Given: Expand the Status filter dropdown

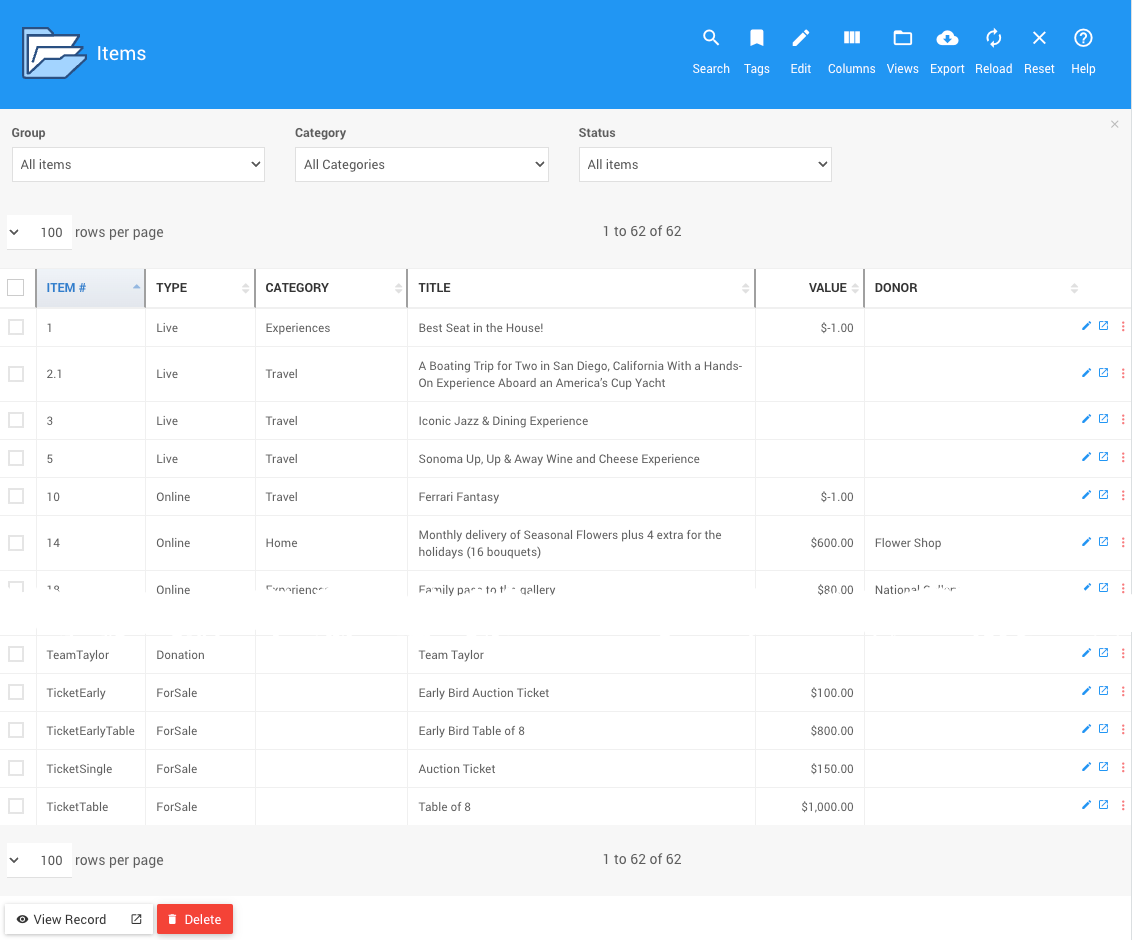Looking at the screenshot, I should [705, 165].
